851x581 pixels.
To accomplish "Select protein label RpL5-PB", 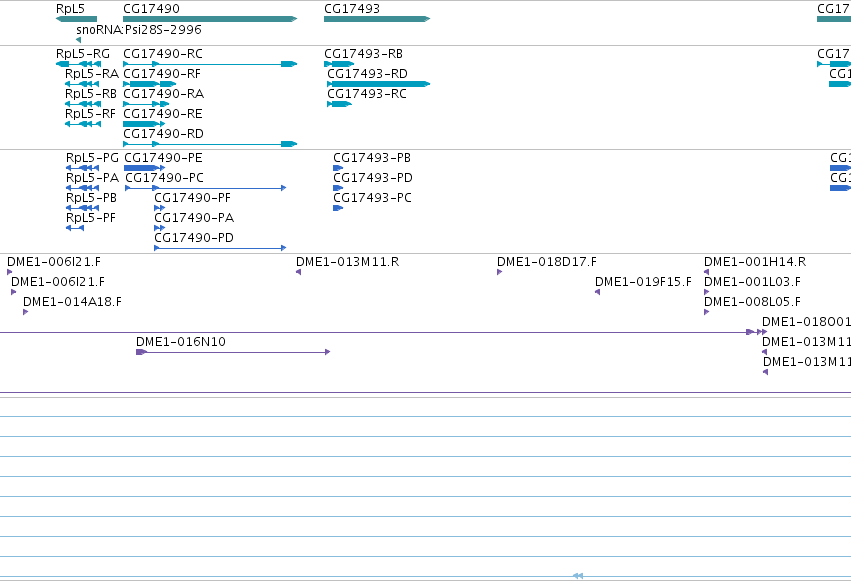I will coord(91,198).
